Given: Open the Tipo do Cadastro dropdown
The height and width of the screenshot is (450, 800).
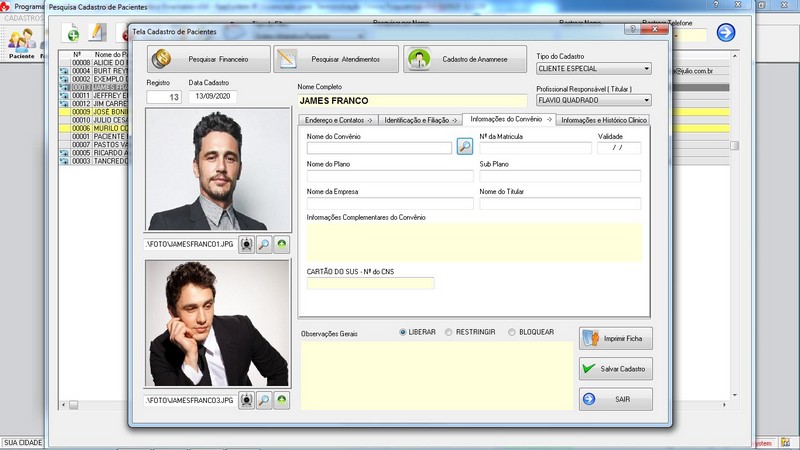Looking at the screenshot, I should pyautogui.click(x=646, y=69).
